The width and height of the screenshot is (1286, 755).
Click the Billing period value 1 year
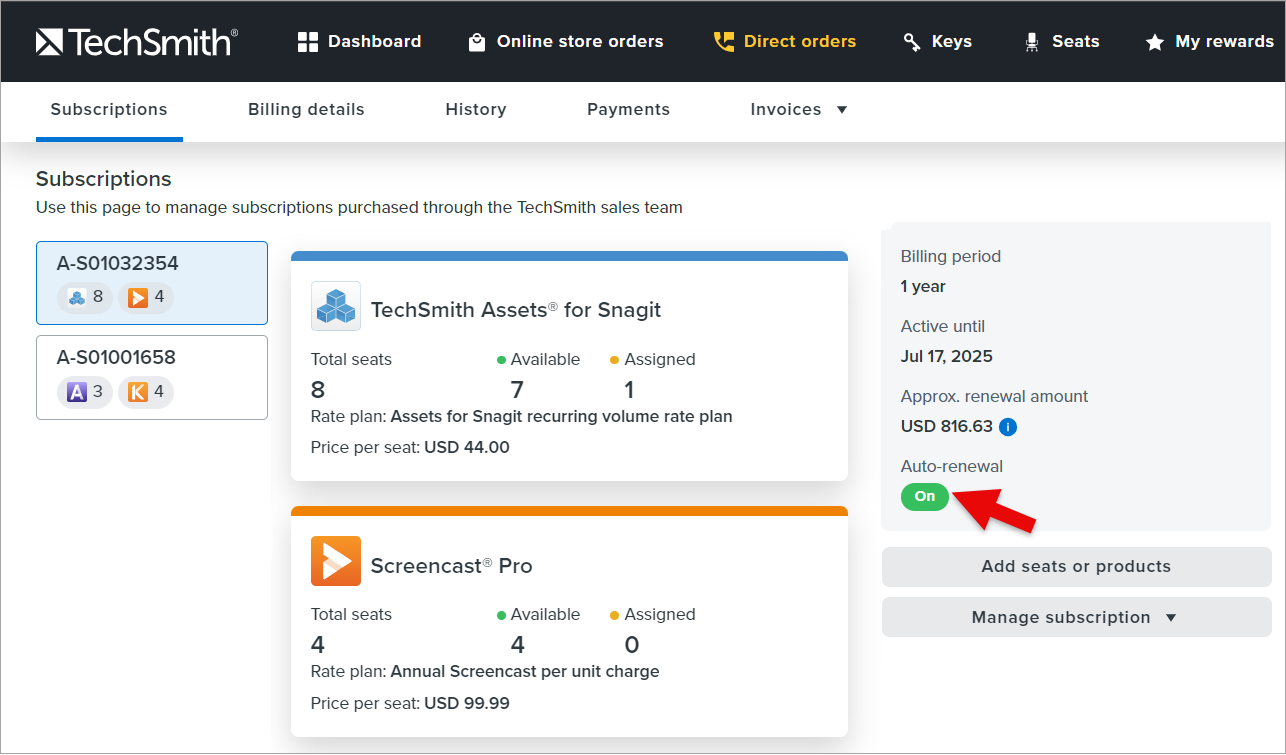(923, 287)
